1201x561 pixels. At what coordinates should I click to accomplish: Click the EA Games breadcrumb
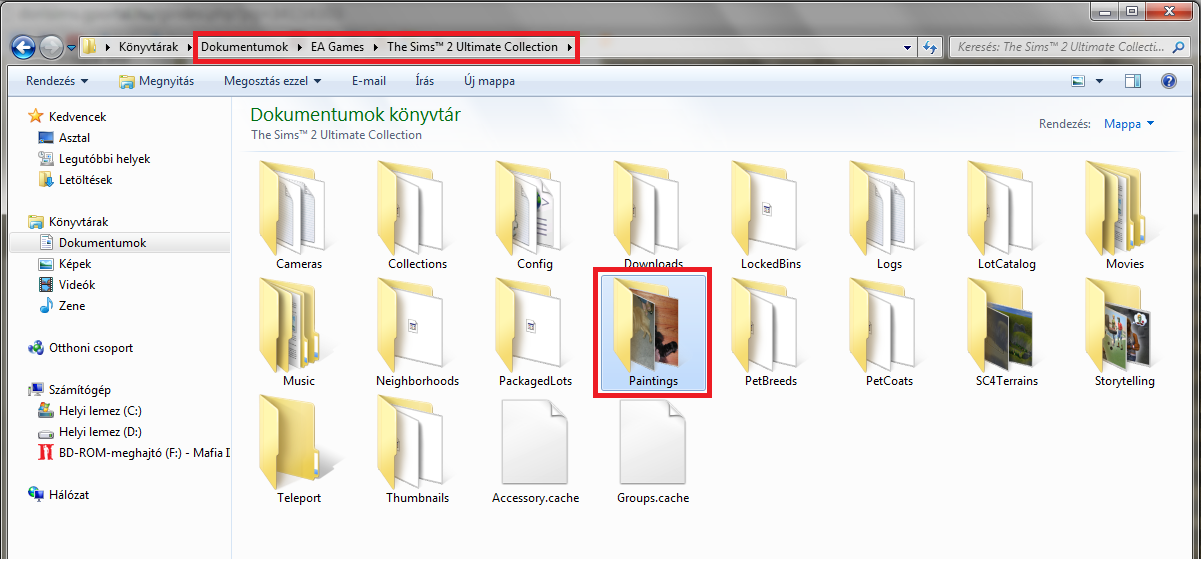click(x=338, y=47)
